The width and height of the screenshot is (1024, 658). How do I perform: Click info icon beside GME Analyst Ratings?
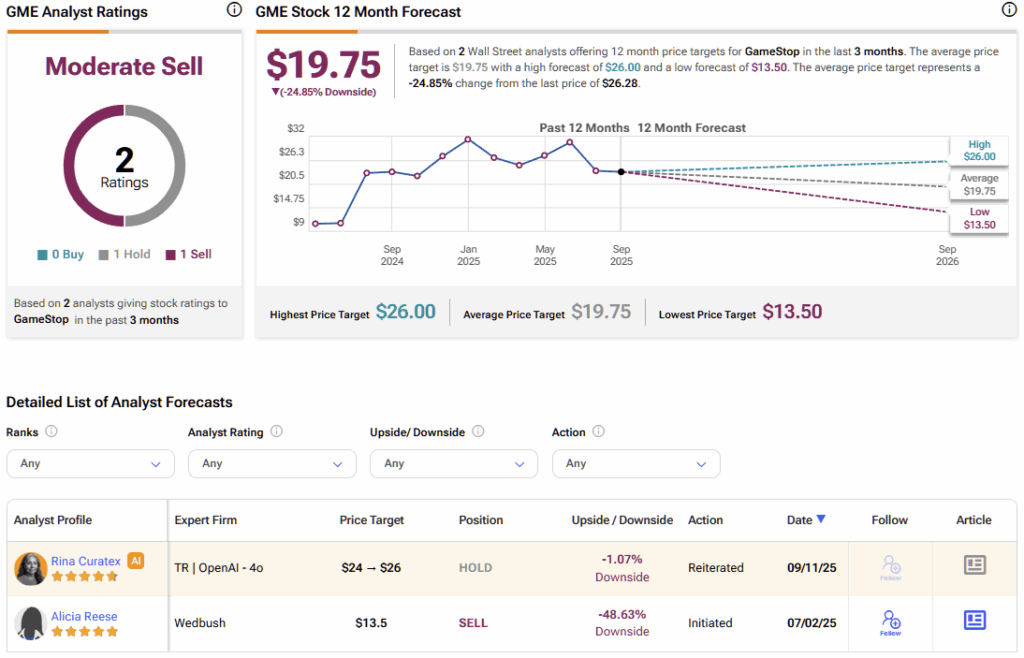tap(234, 10)
